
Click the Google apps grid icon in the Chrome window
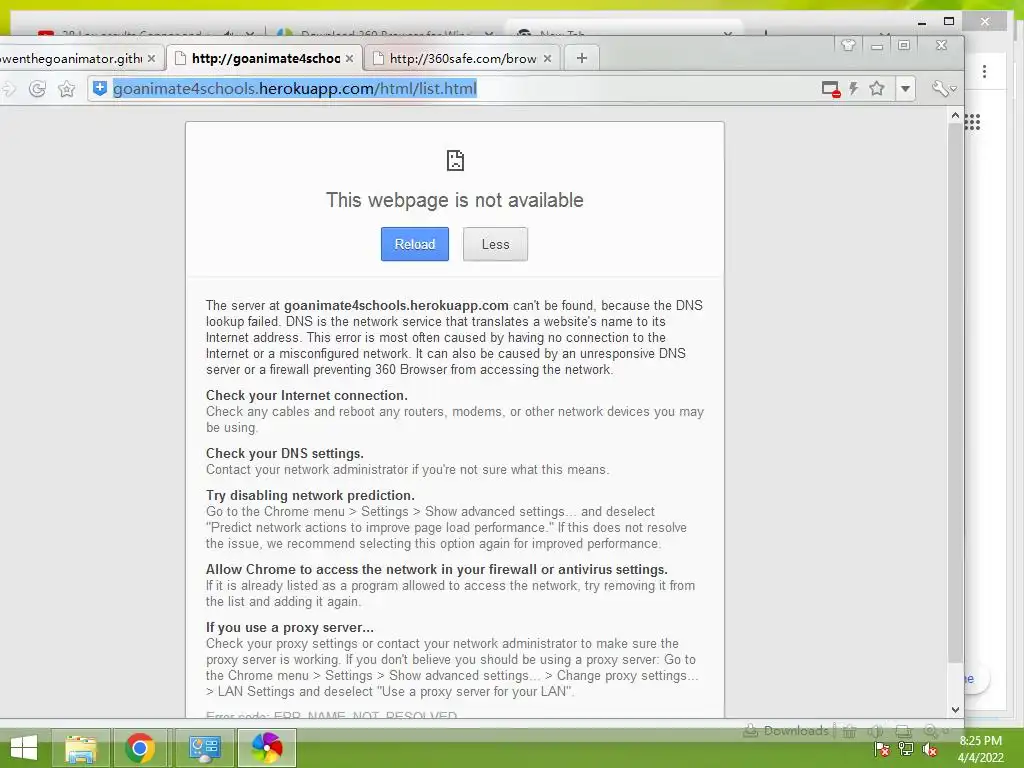tap(972, 122)
